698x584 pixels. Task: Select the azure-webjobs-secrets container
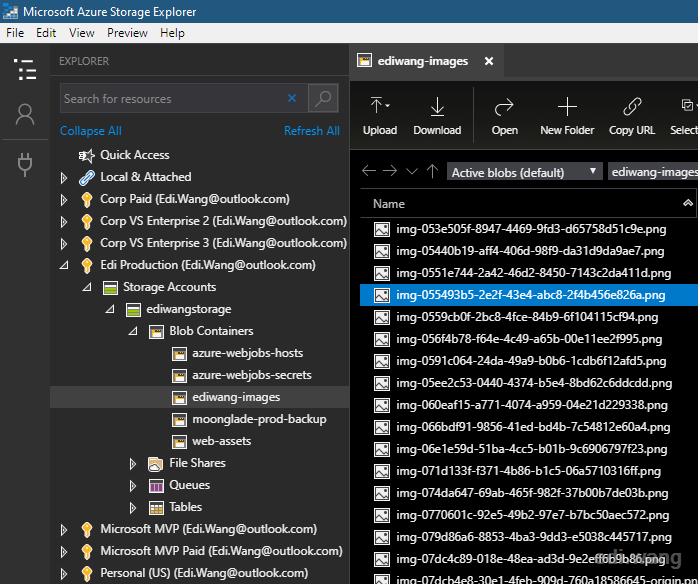tap(252, 375)
